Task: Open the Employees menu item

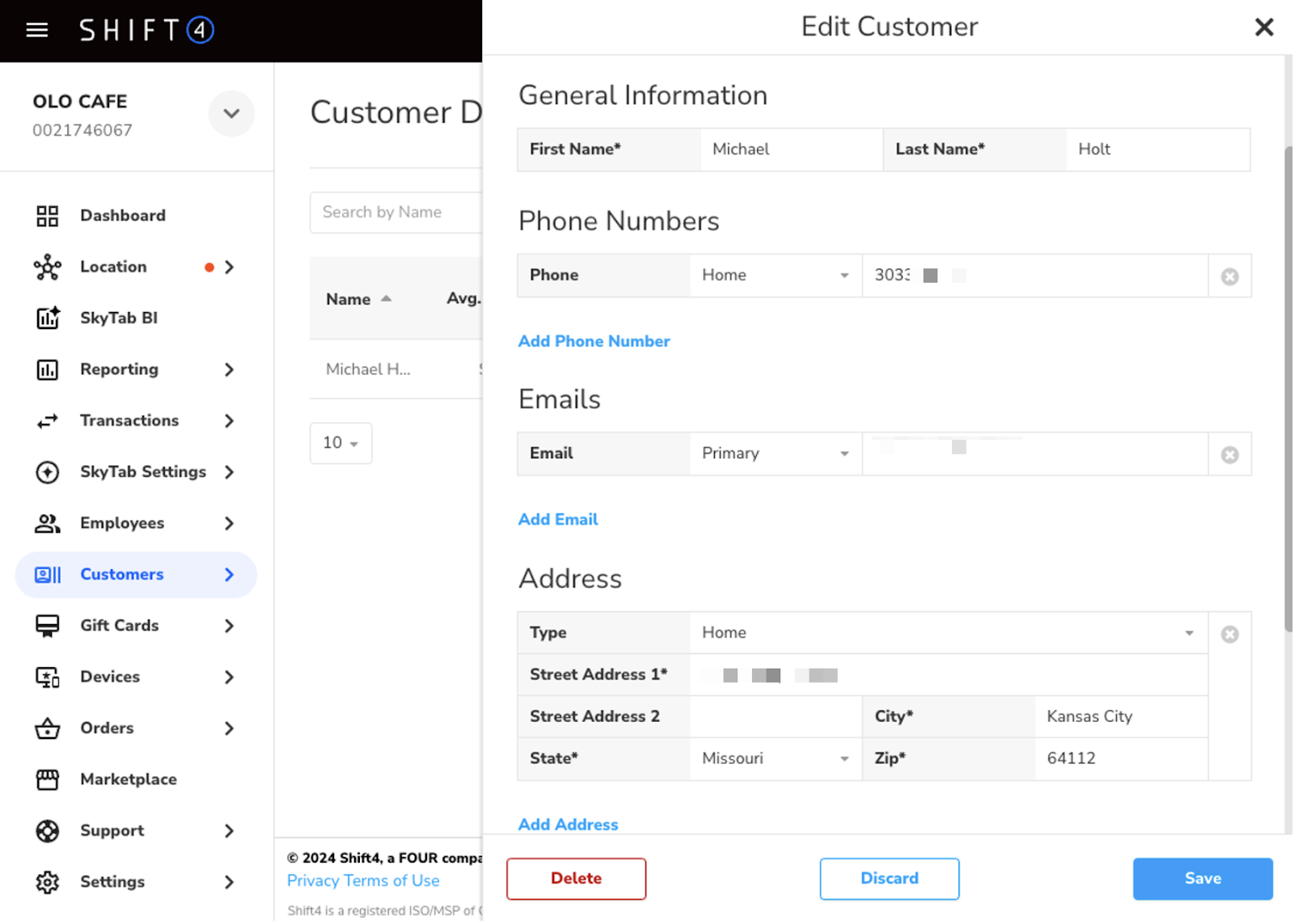Action: (122, 523)
